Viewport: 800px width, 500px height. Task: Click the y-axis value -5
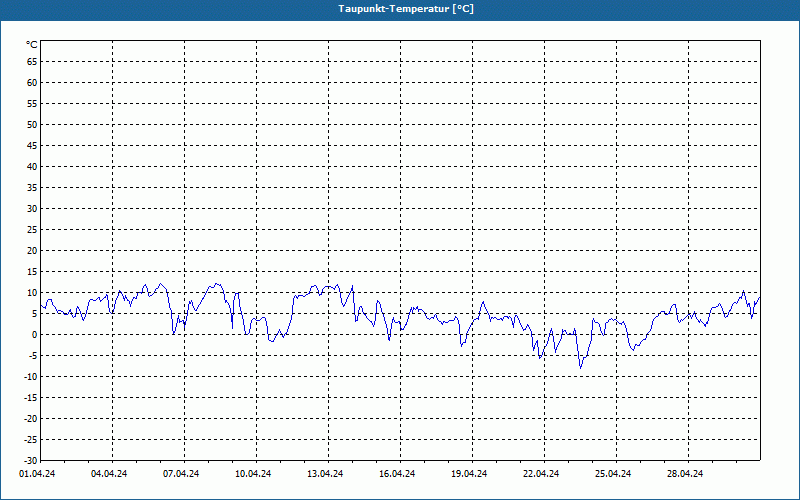pyautogui.click(x=33, y=356)
